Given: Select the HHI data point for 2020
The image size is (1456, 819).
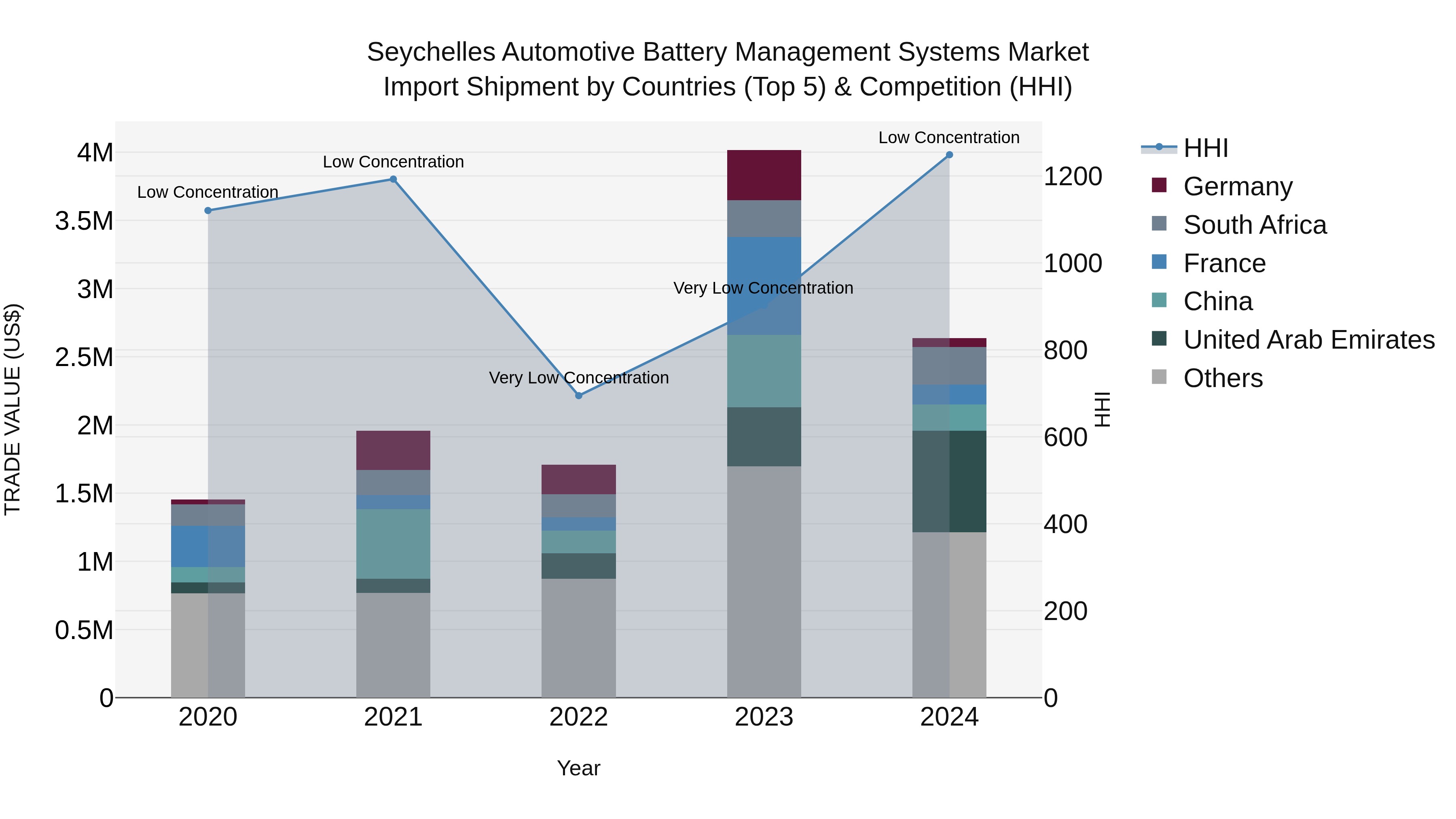Looking at the screenshot, I should pos(208,210).
